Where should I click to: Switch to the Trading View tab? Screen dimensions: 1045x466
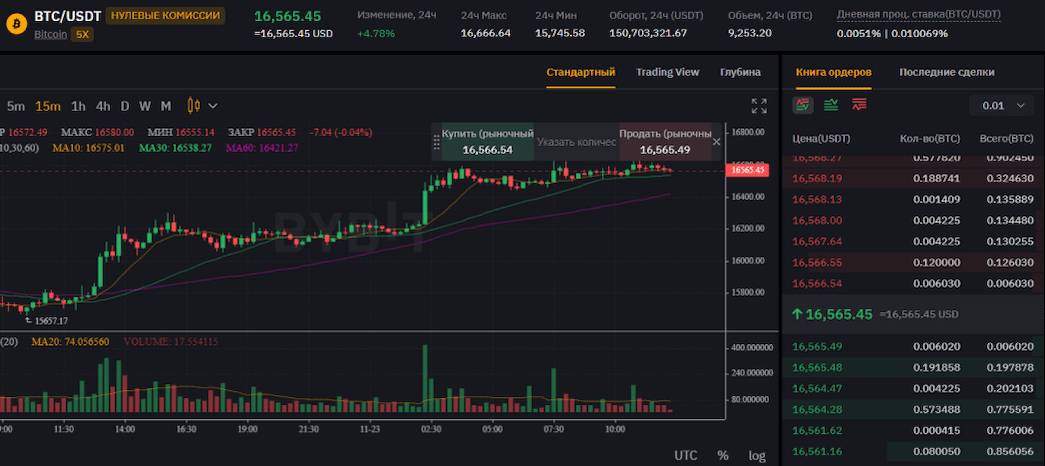667,72
